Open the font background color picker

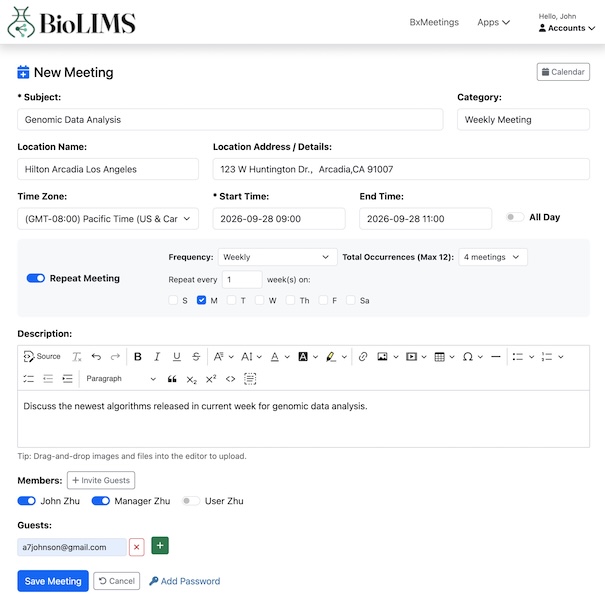click(308, 357)
